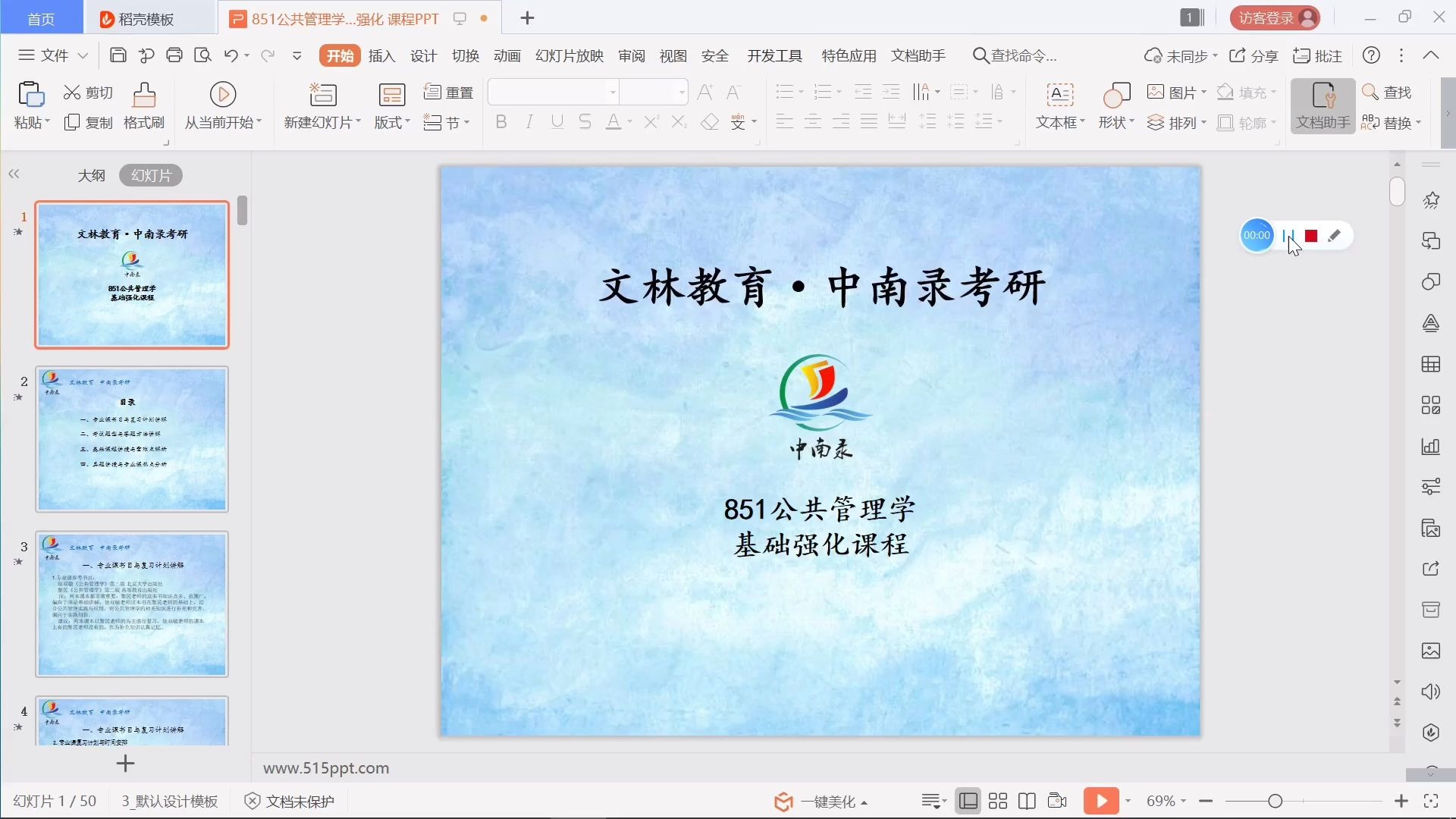The height and width of the screenshot is (819, 1456).
Task: Click One-click Beautify (一键美化)
Action: coord(821,802)
